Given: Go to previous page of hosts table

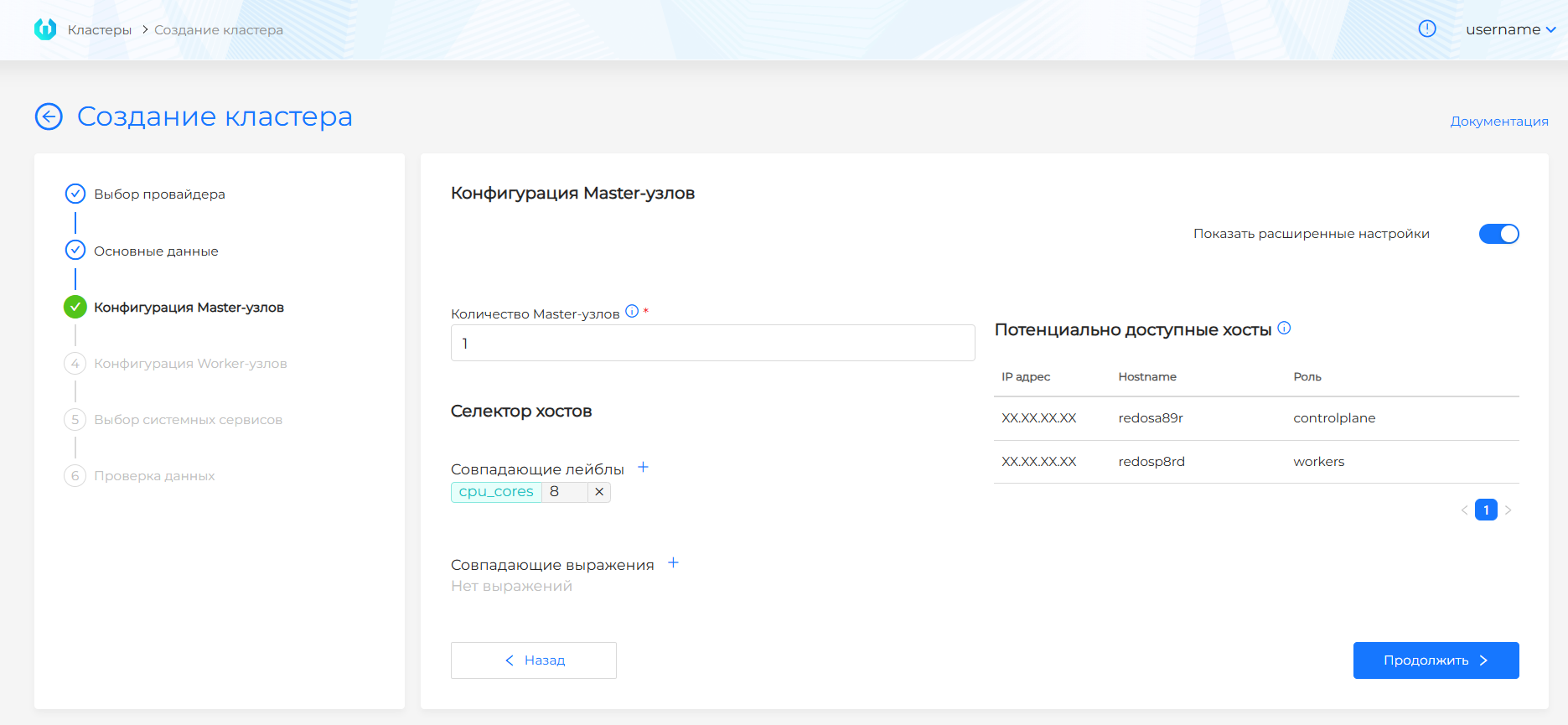Looking at the screenshot, I should click(x=1464, y=510).
